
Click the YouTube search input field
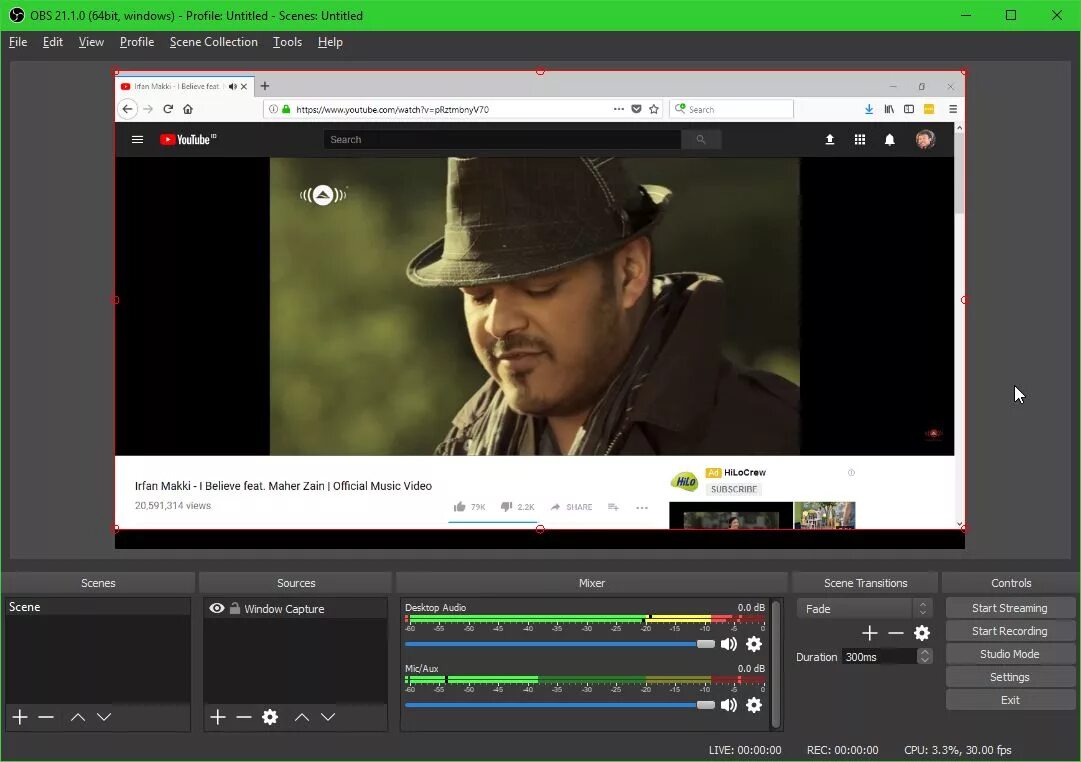coord(503,139)
